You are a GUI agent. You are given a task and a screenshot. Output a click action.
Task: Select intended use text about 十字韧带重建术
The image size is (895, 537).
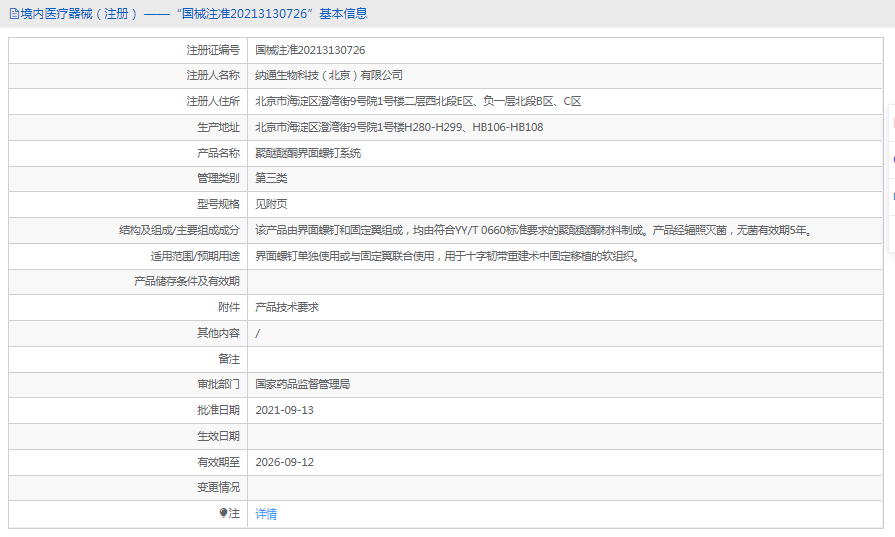[448, 256]
